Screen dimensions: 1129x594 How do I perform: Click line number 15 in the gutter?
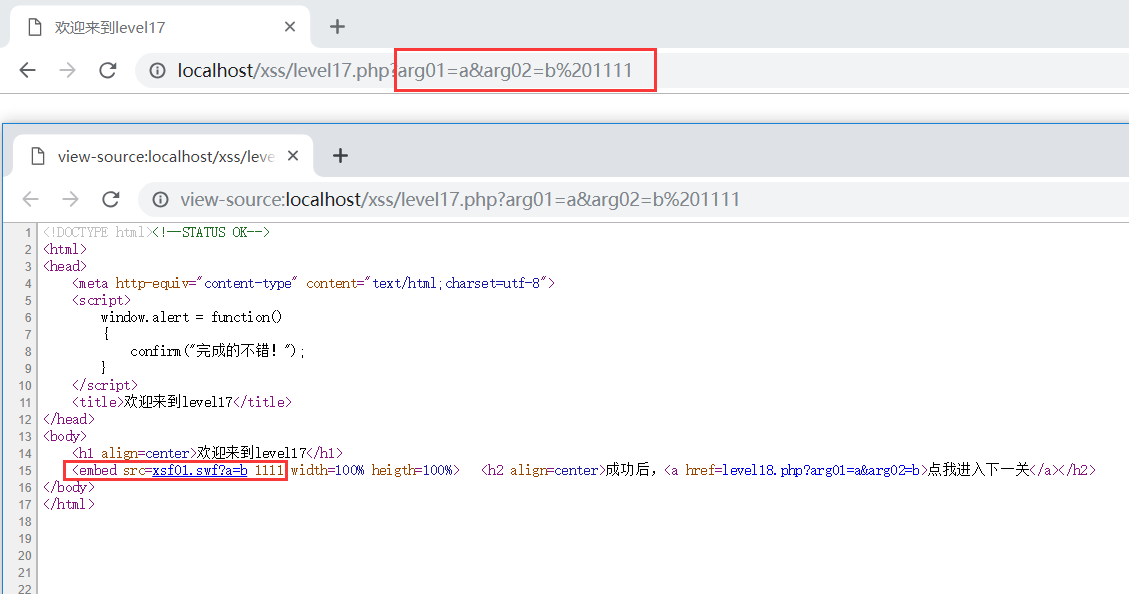24,470
